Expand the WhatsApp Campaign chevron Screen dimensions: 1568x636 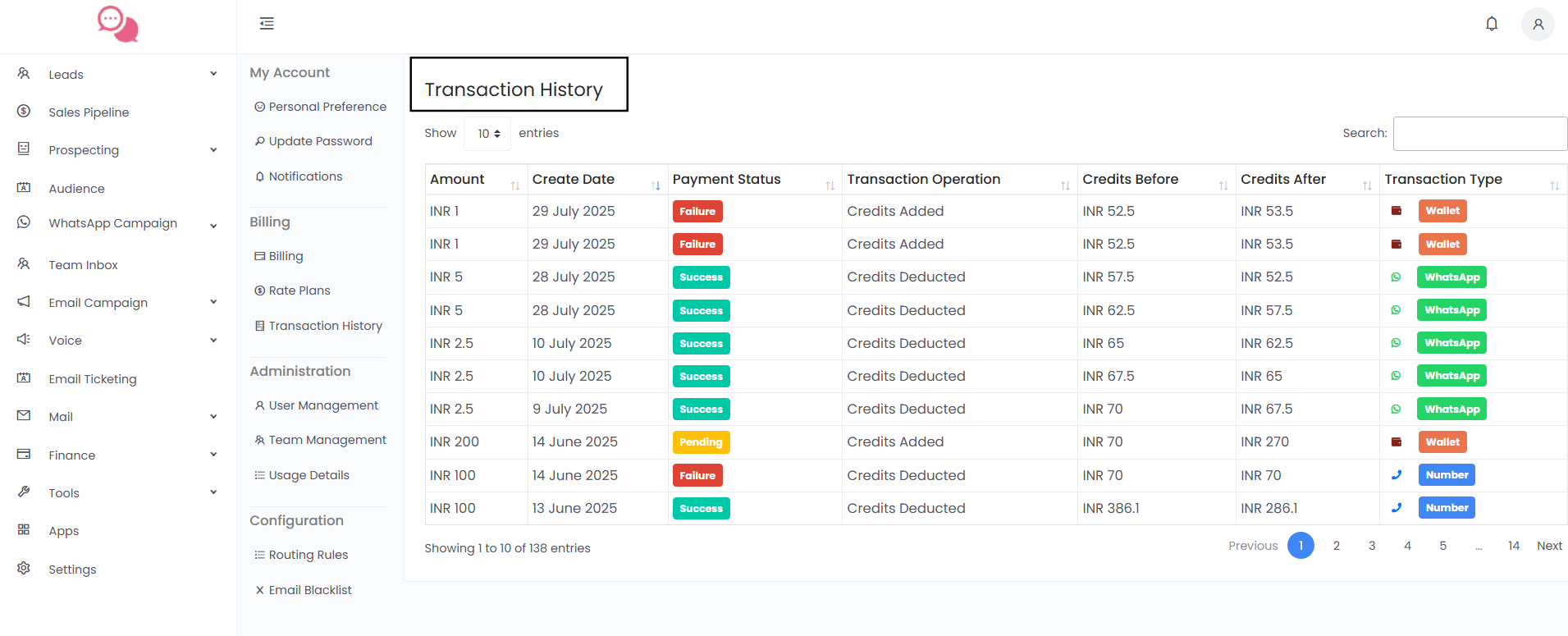[x=213, y=226]
